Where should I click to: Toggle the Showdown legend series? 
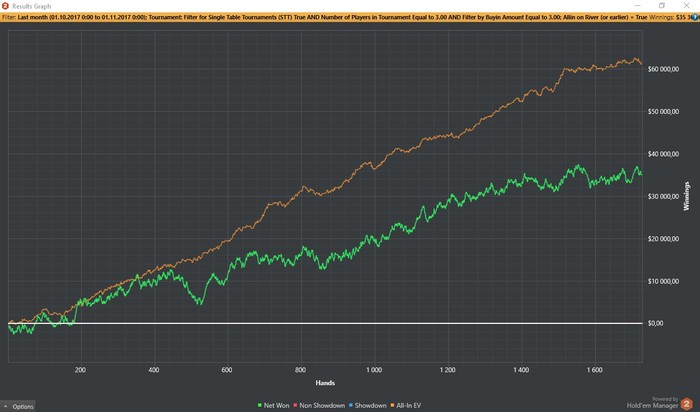(367, 405)
